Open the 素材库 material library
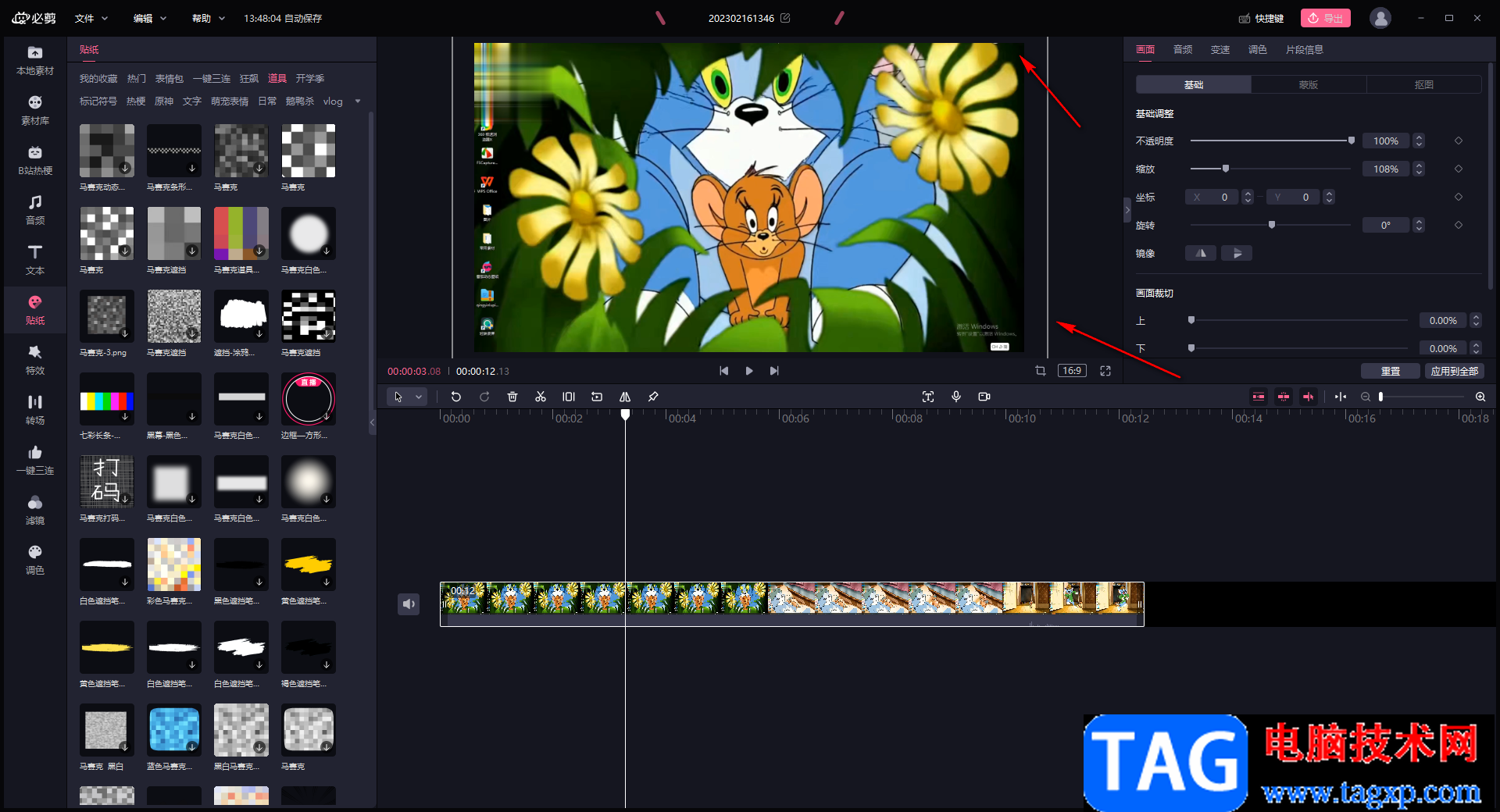 pos(35,111)
